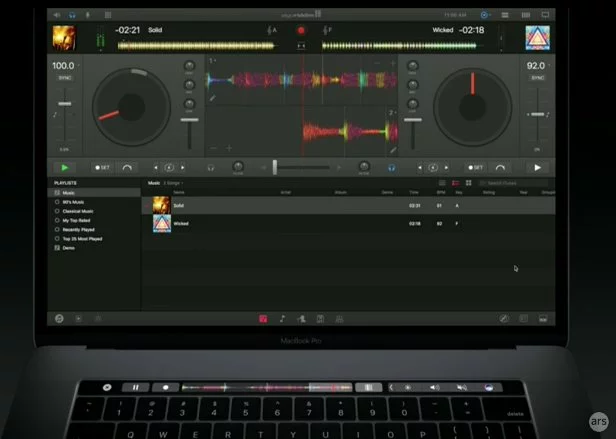This screenshot has height=439, width=616.
Task: Click the top toolbar microphone icon
Action: tap(88, 15)
